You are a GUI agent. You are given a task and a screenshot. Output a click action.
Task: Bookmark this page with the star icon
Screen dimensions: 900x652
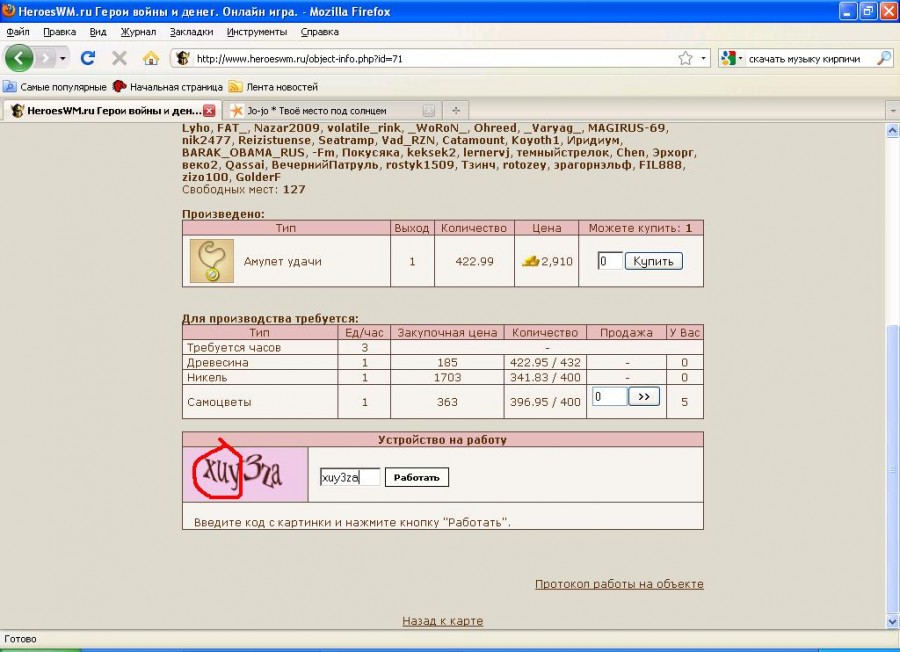(685, 58)
